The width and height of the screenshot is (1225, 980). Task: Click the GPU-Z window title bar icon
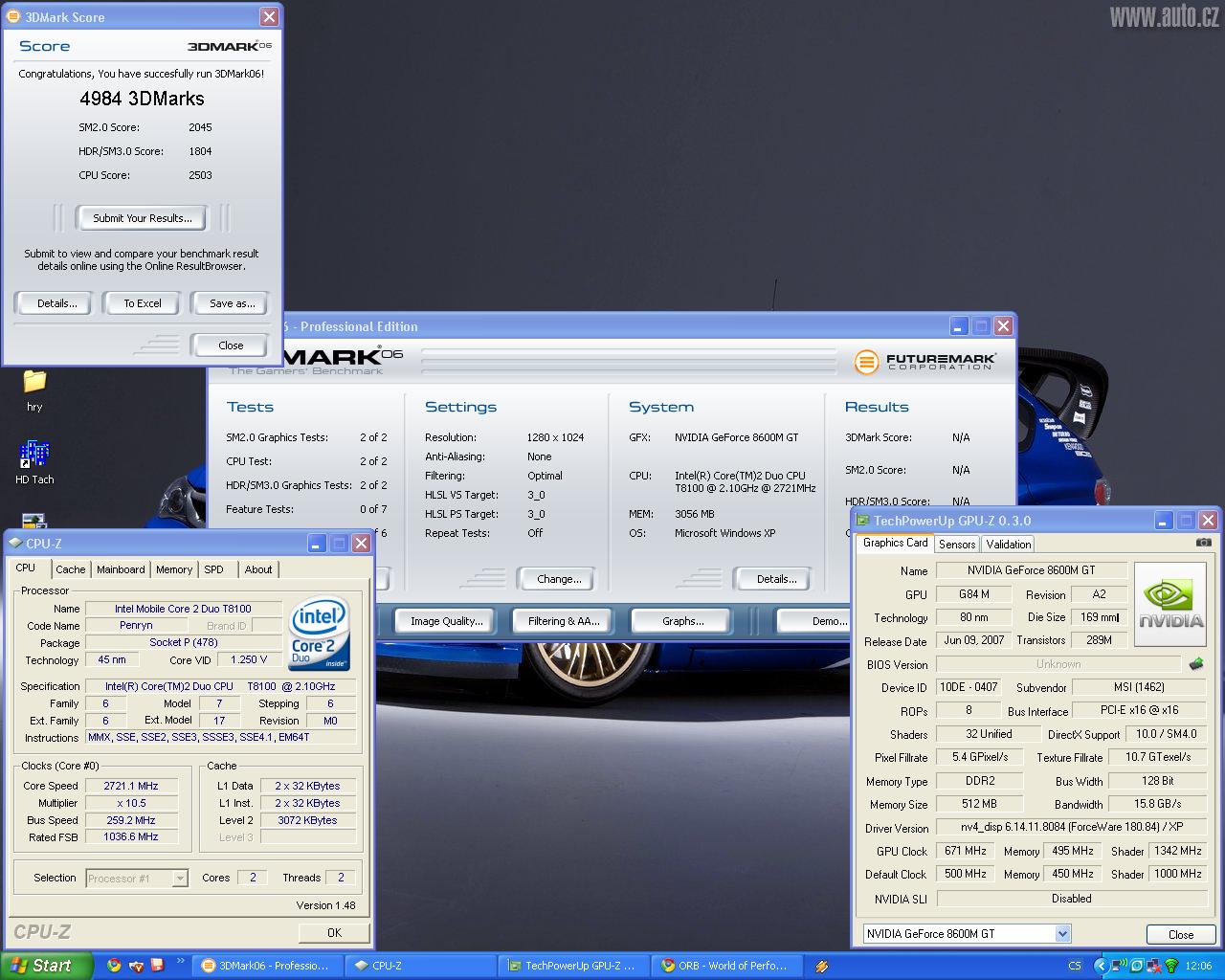[863, 521]
